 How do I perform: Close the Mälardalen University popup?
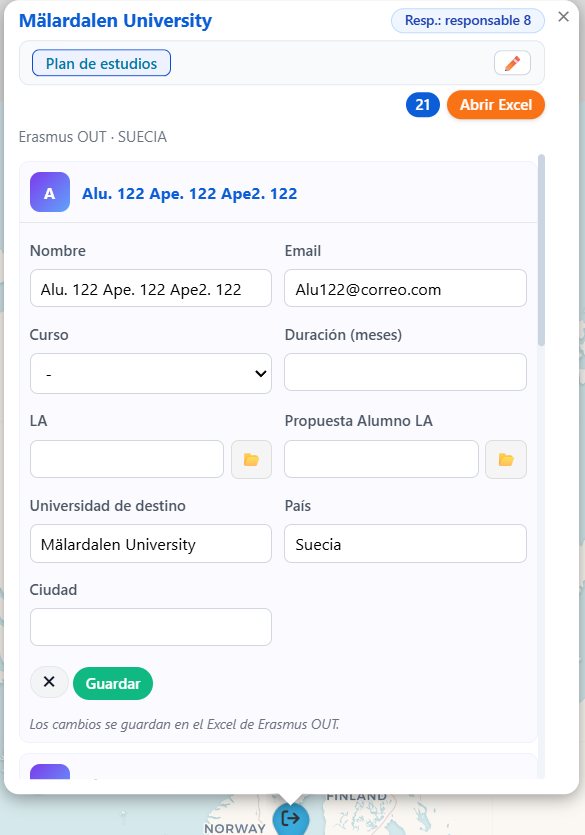[563, 17]
